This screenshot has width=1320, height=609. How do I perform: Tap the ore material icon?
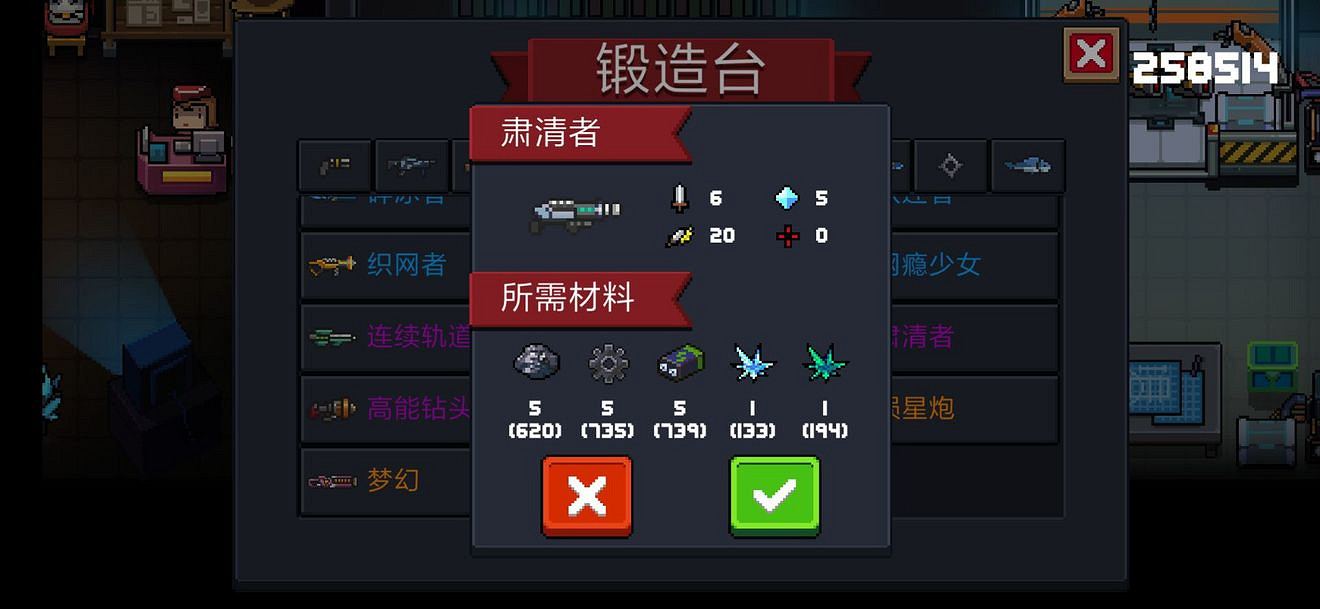(x=536, y=362)
